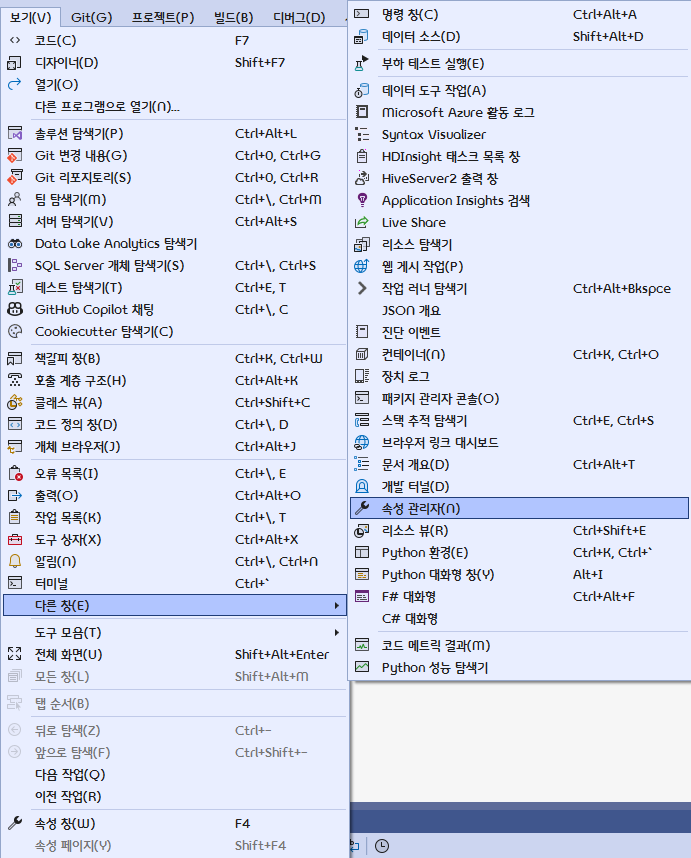
Task: Open 브라우저 링크 대시보드
Action: (x=519, y=442)
